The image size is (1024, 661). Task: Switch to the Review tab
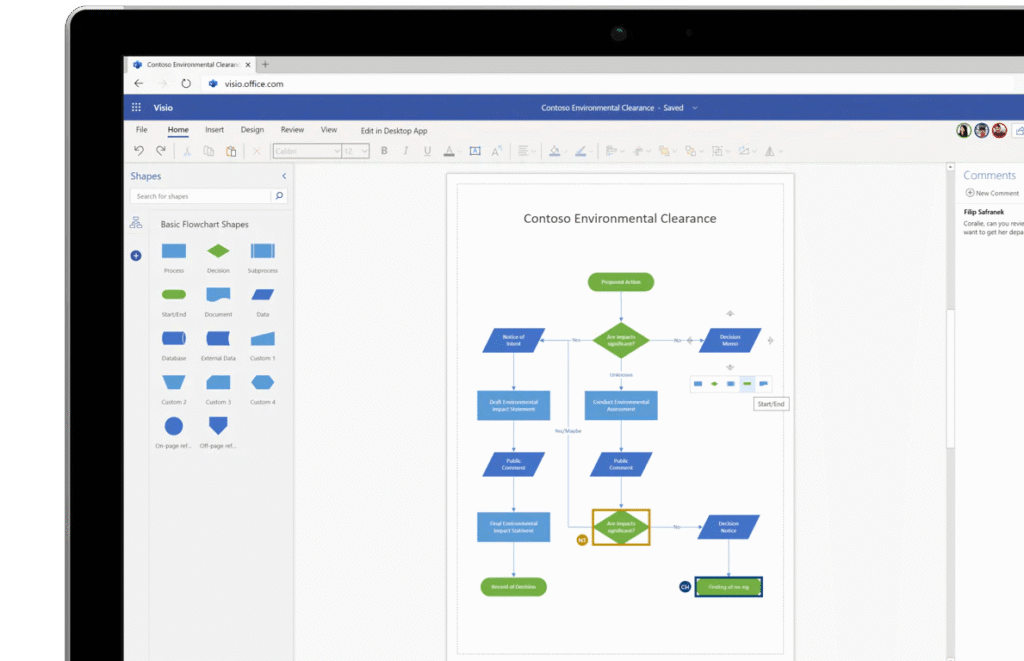click(x=292, y=130)
